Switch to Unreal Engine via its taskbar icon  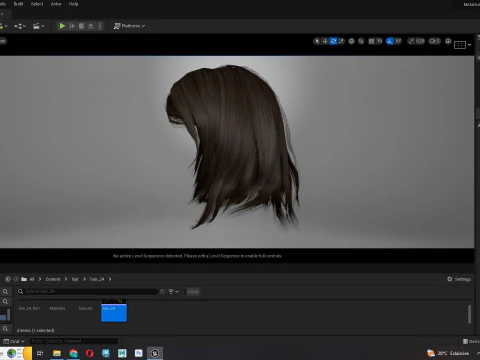pos(155,353)
